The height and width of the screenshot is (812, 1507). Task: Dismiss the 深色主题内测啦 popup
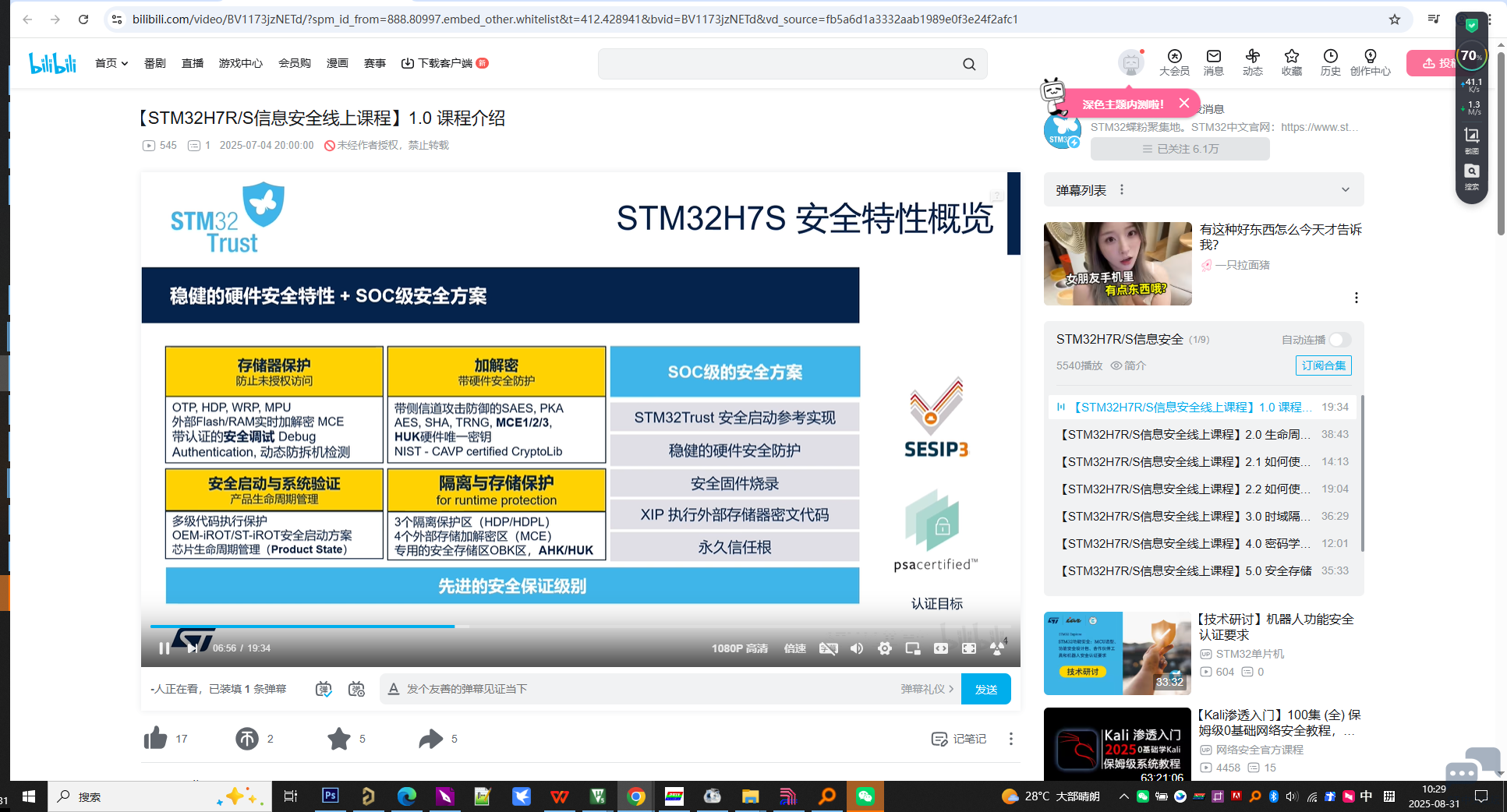click(1184, 103)
